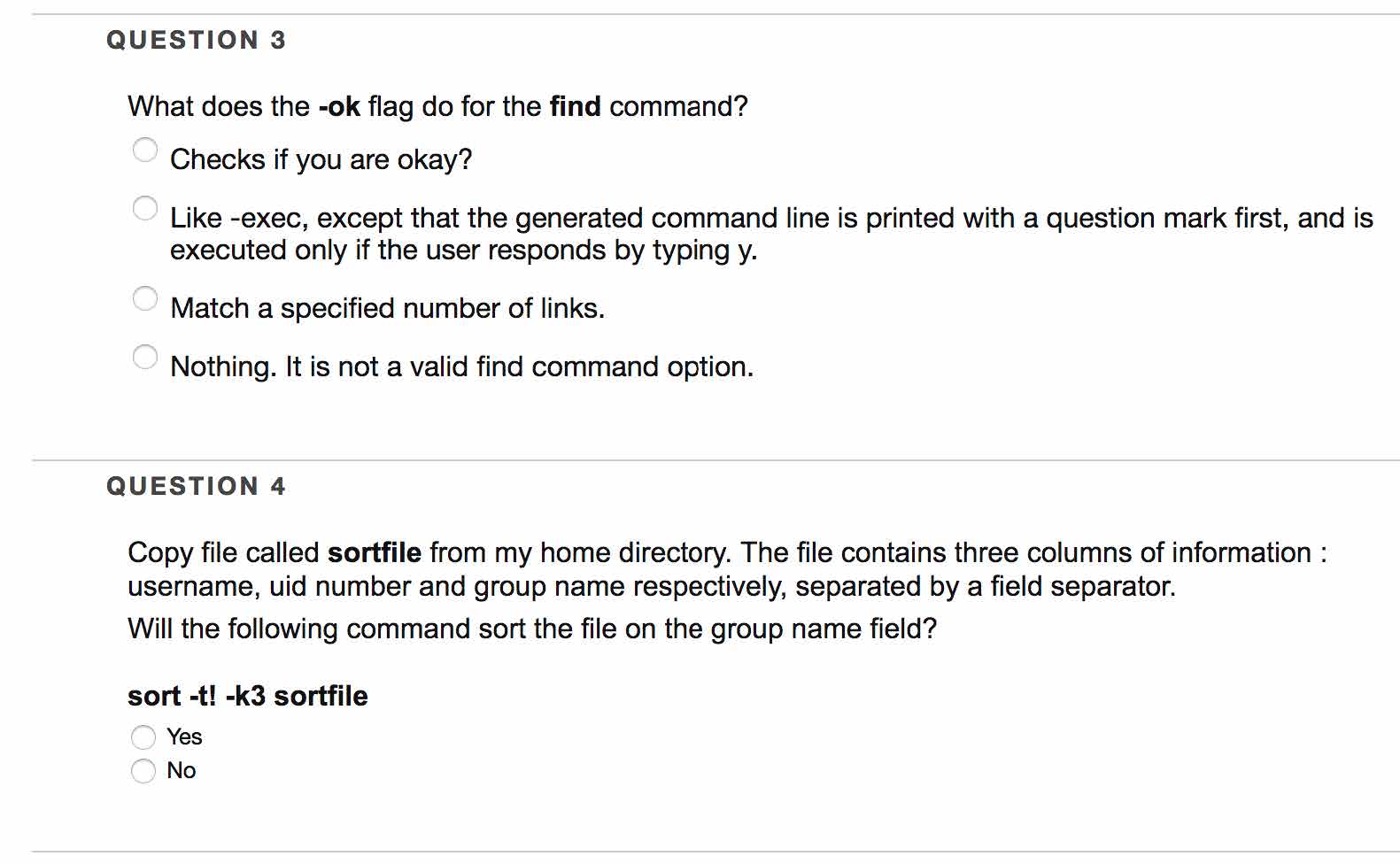Image resolution: width=1400 pixels, height=864 pixels.
Task: Click the 'Yes' label text
Action: click(x=184, y=737)
